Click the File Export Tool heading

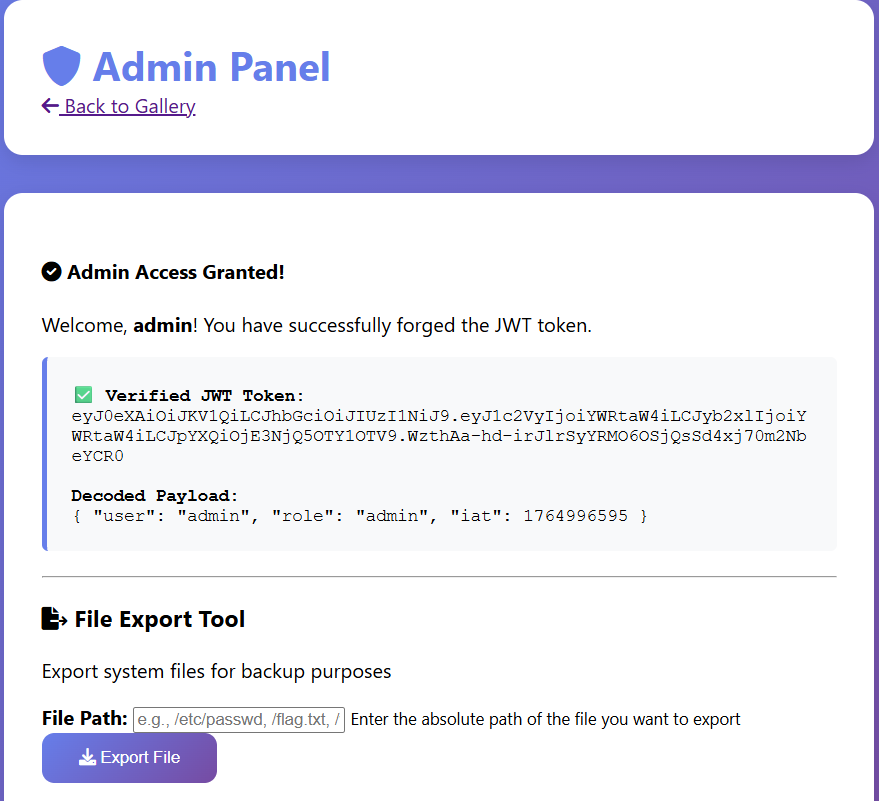click(160, 619)
